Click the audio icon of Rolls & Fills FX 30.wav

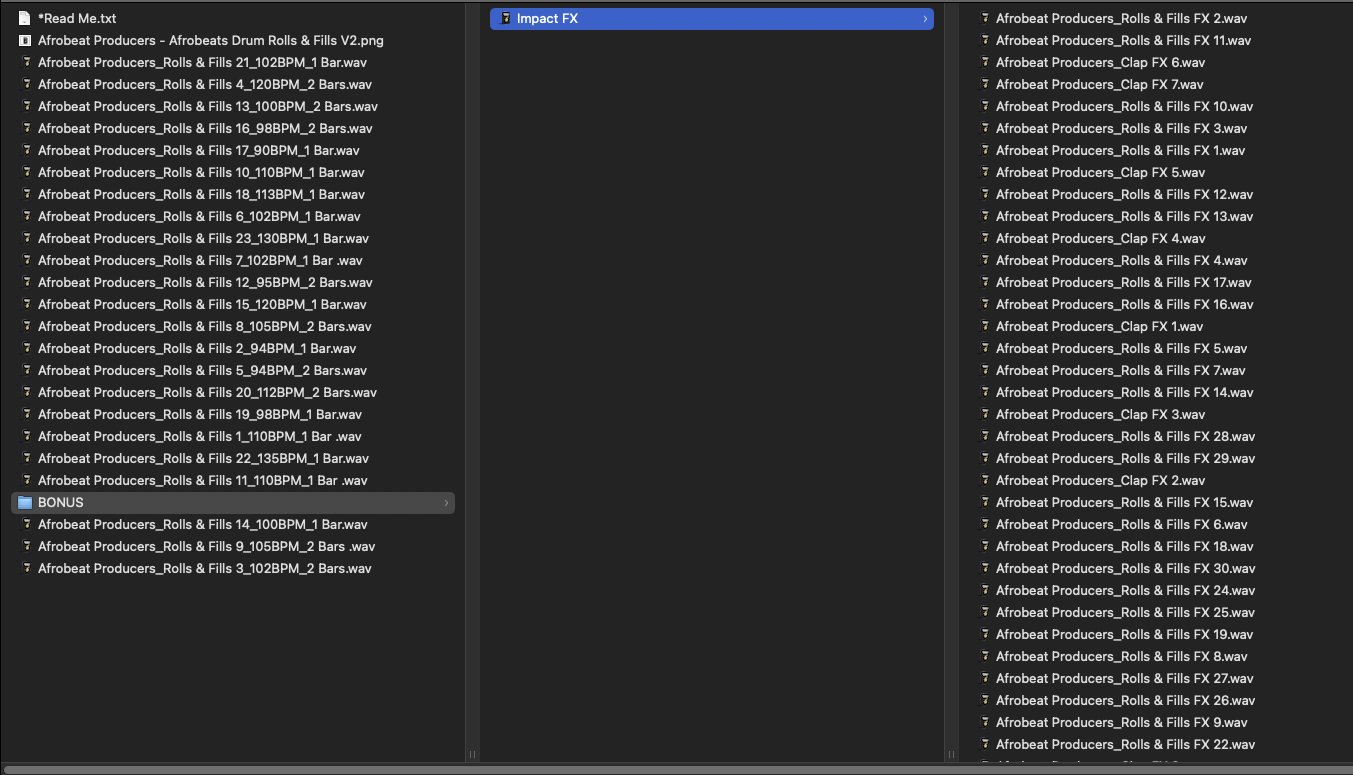[984, 568]
